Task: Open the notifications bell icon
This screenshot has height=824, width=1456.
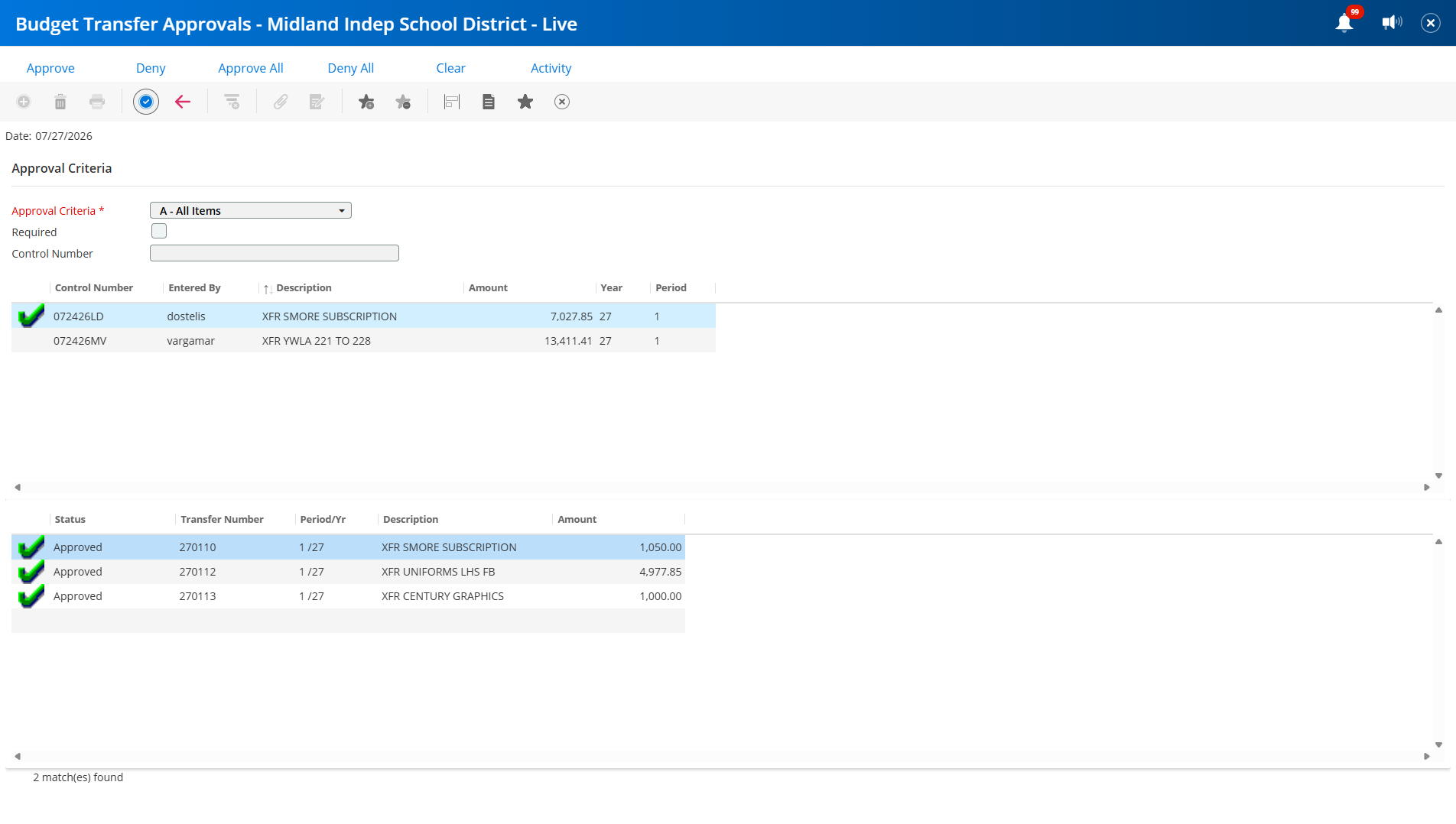Action: coord(1344,23)
